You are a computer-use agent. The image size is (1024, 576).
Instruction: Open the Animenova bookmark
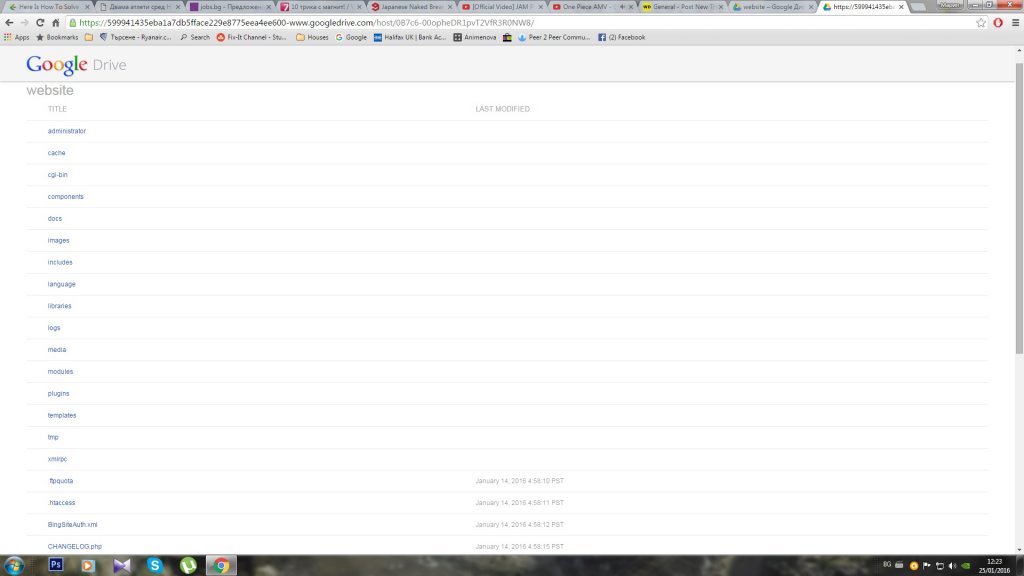(x=475, y=37)
